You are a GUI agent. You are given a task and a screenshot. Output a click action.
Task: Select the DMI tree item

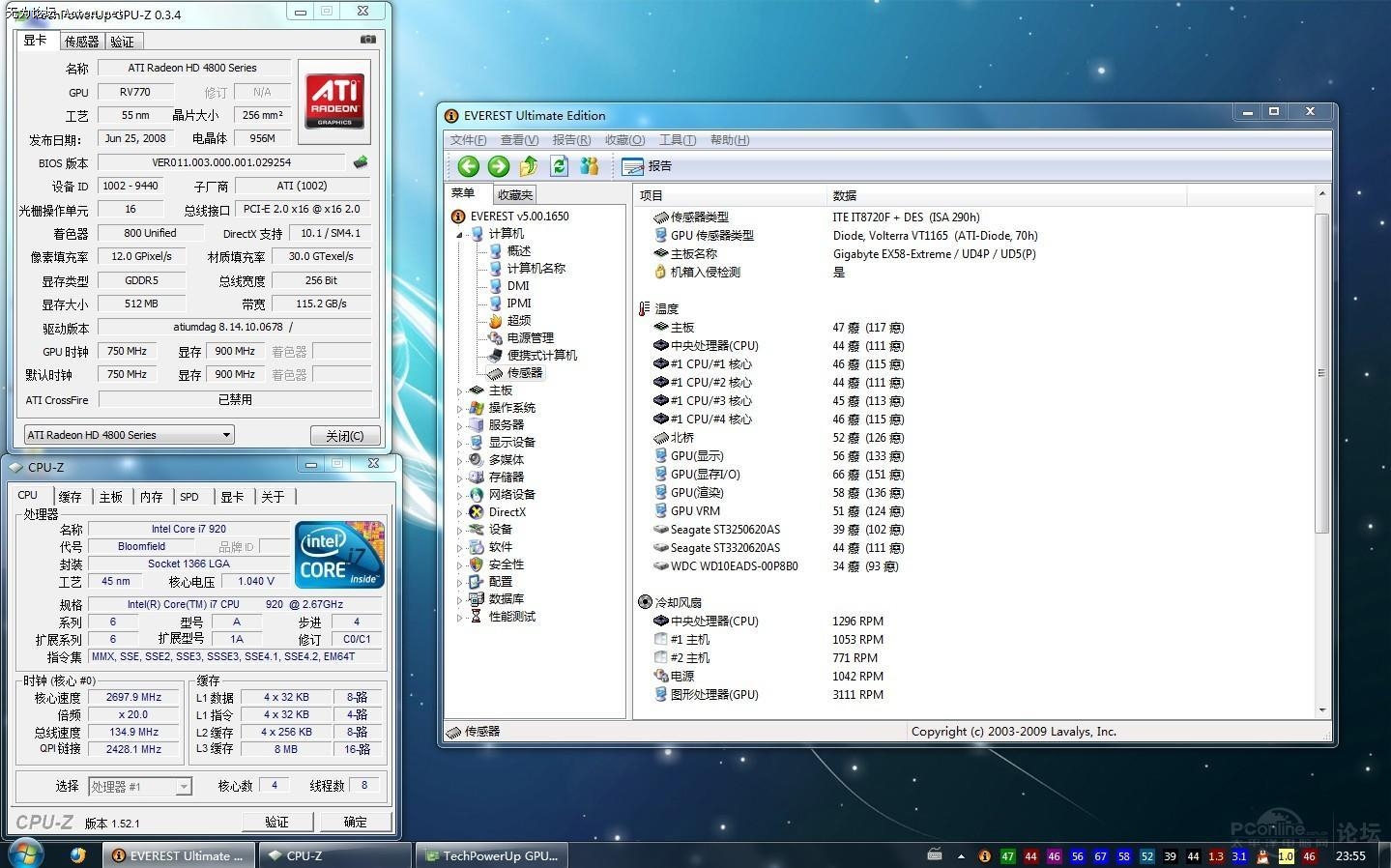[x=509, y=286]
